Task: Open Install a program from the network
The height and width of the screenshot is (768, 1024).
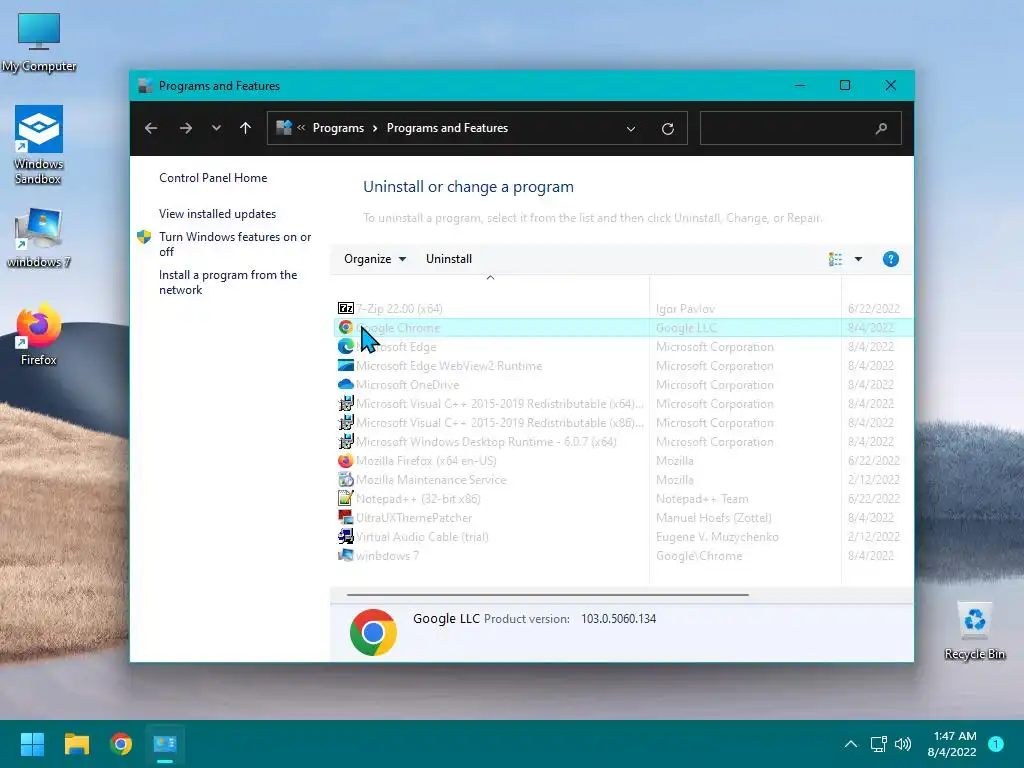Action: tap(228, 282)
